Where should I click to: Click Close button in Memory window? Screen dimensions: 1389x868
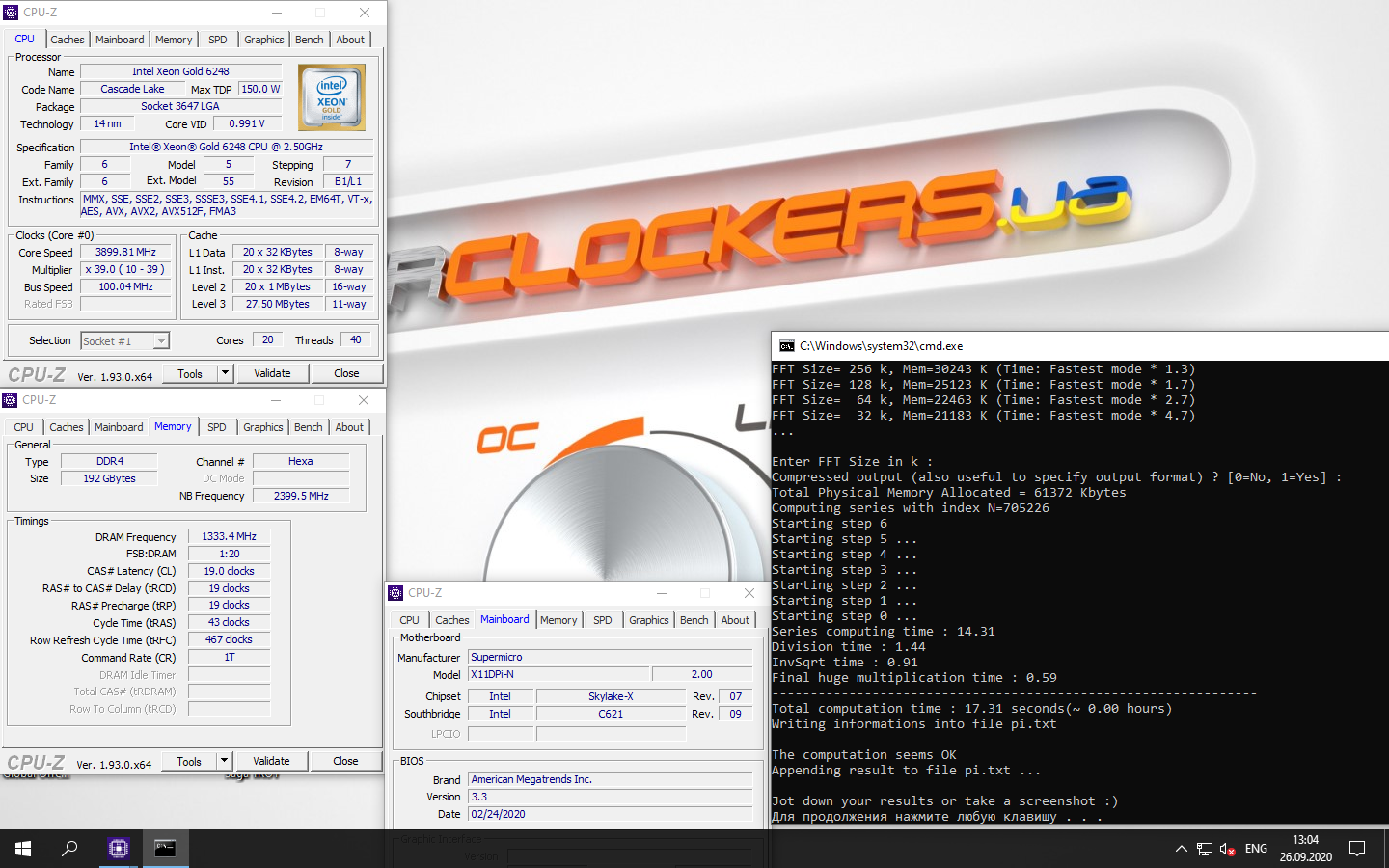point(345,761)
